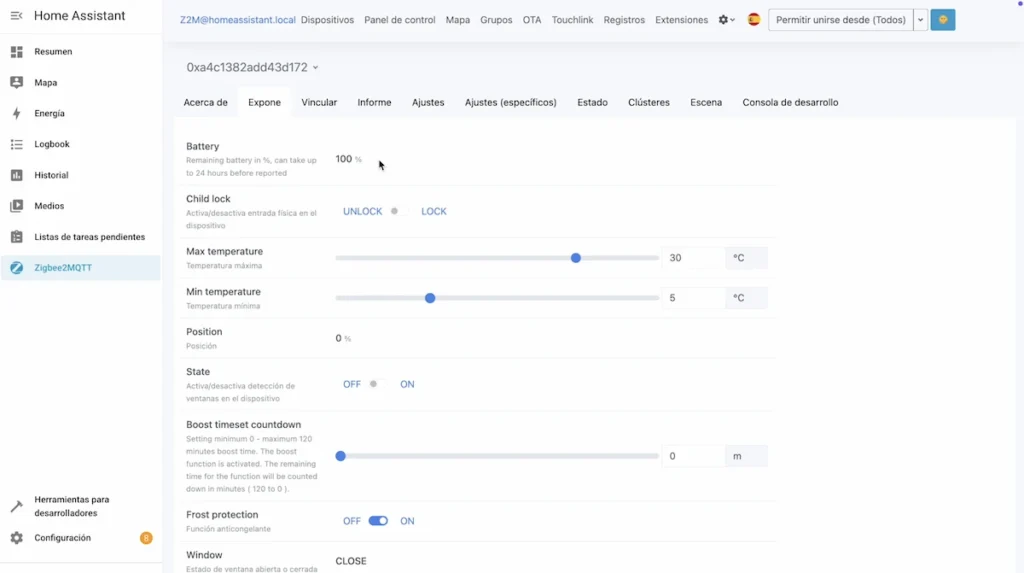Click the Spanish flag language icon
This screenshot has height=573, width=1024.
[754, 20]
